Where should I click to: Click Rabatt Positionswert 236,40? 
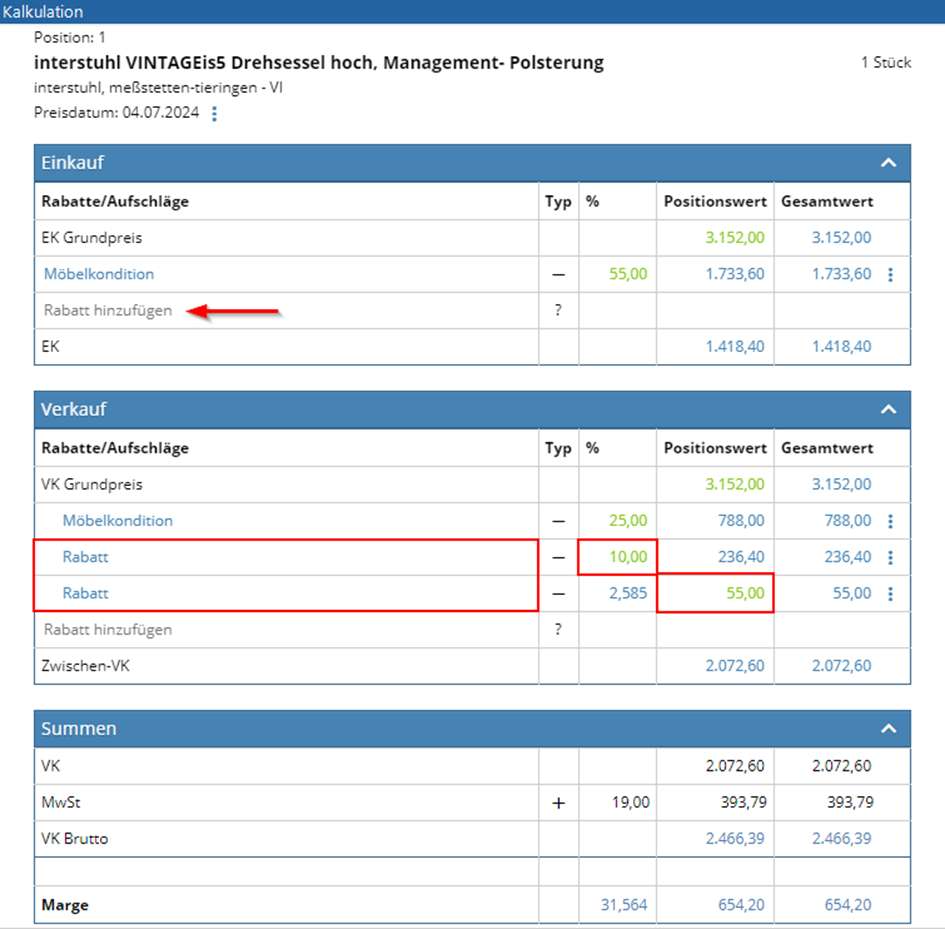click(x=741, y=557)
